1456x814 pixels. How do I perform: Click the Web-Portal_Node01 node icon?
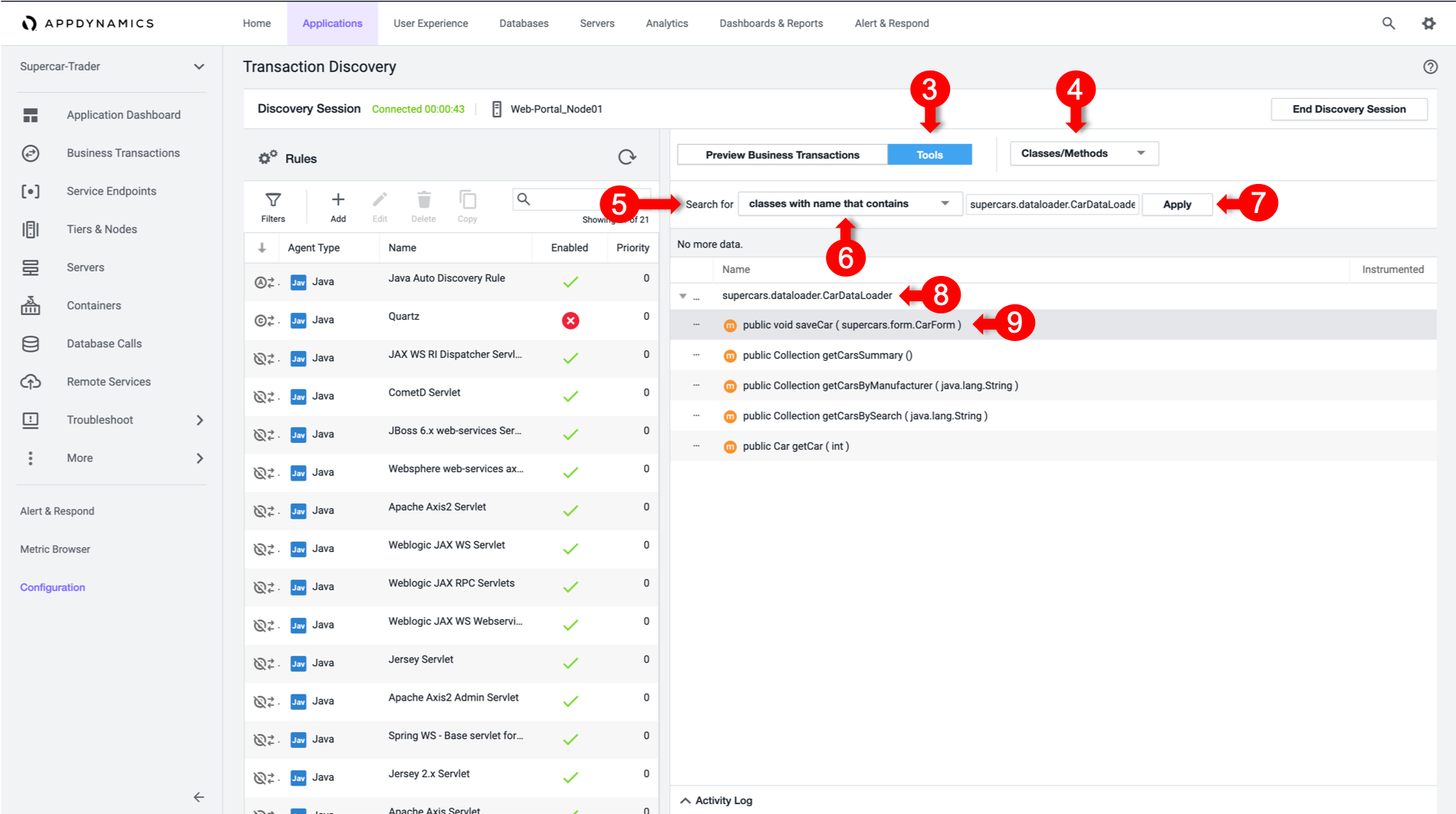(x=497, y=109)
